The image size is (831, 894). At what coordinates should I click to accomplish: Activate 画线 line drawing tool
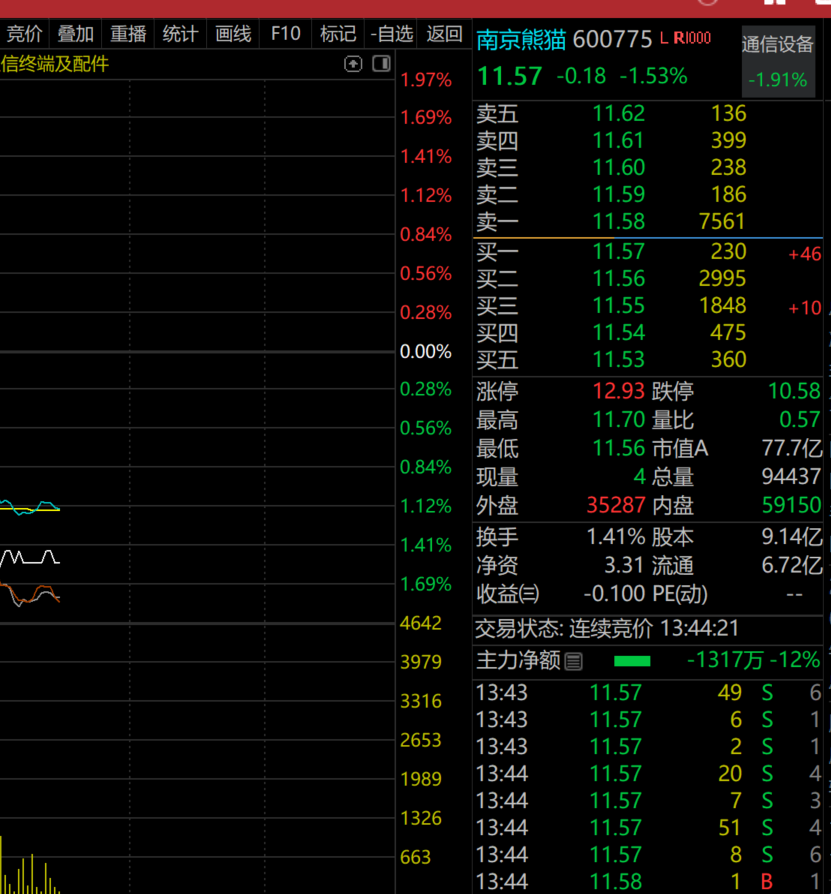tap(233, 34)
